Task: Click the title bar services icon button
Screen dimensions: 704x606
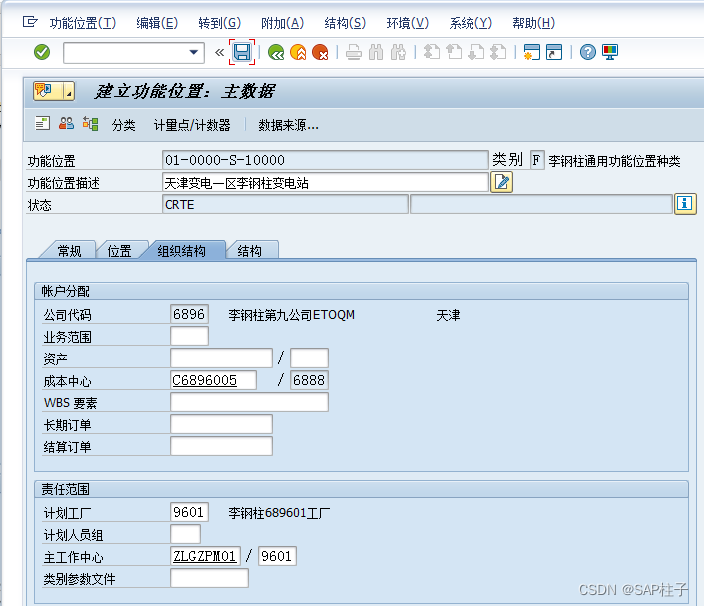Action: (48, 91)
